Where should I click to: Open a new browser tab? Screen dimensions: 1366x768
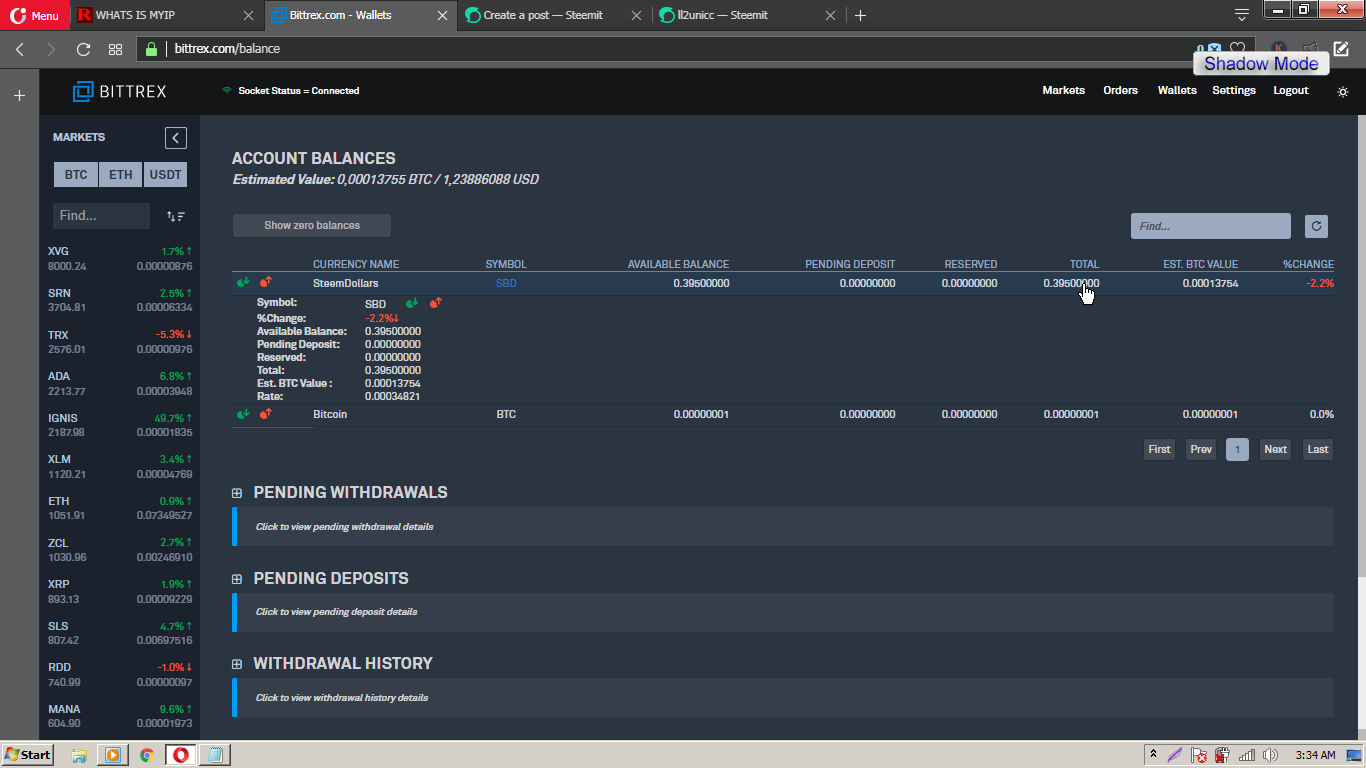tap(860, 15)
